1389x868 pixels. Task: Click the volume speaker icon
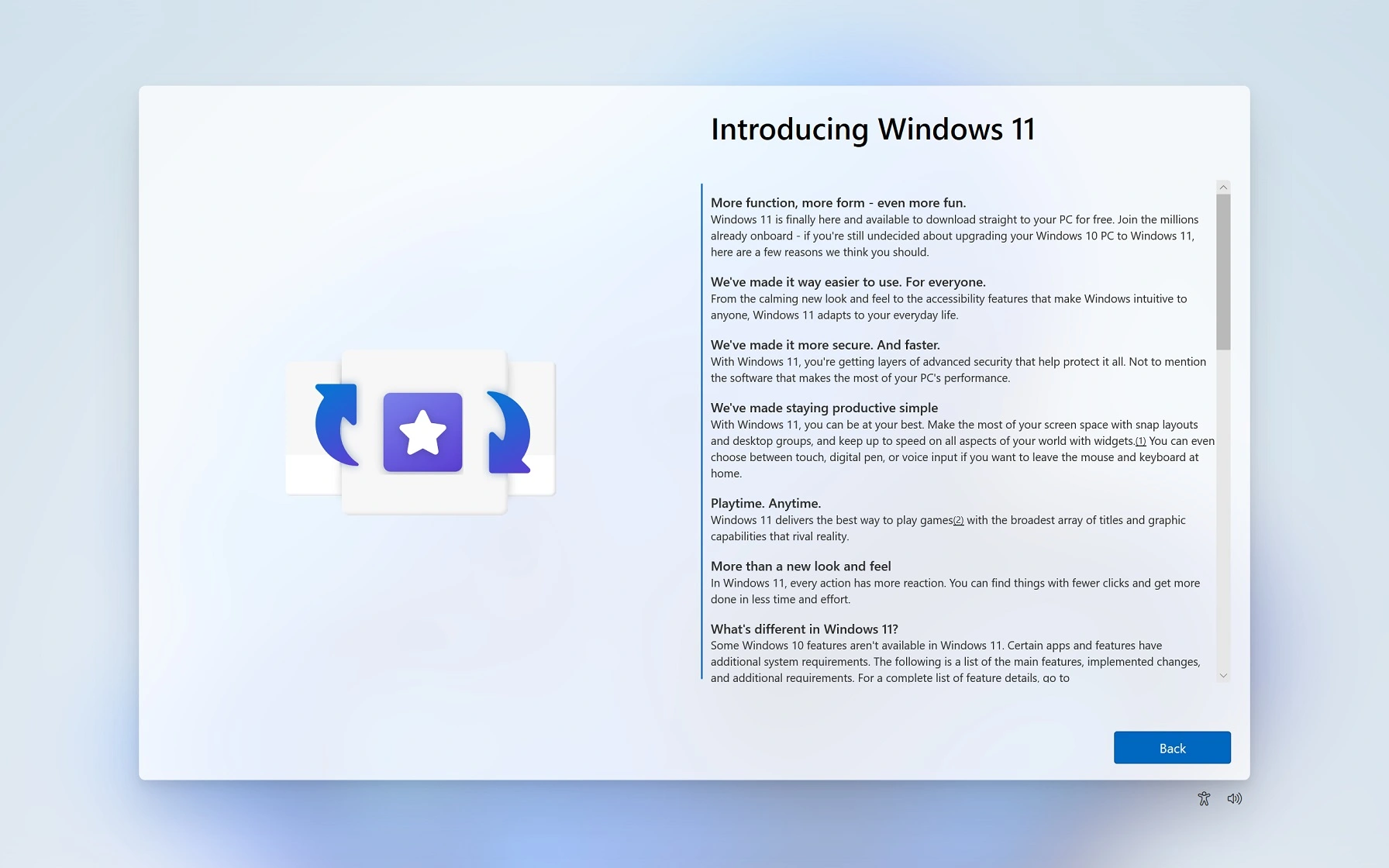pyautogui.click(x=1234, y=798)
